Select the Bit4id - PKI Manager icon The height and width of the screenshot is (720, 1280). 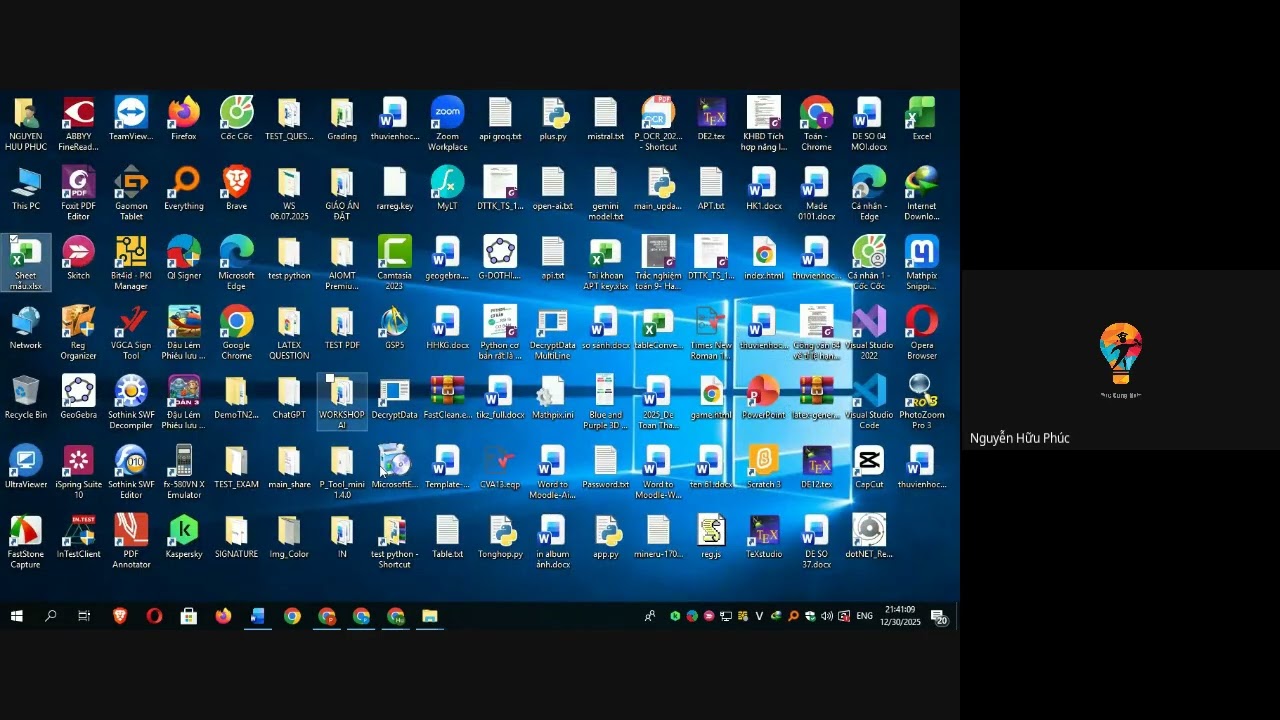coord(131,263)
